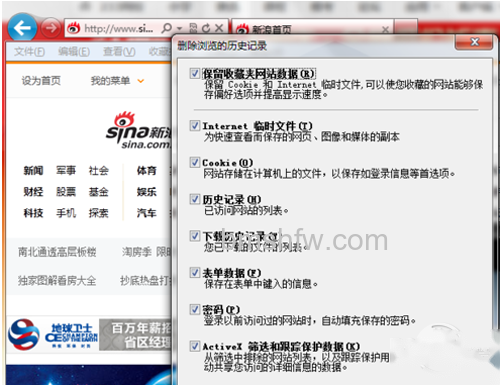
Task: Toggle Internet 临时文件(T) checkbox
Action: 195,126
